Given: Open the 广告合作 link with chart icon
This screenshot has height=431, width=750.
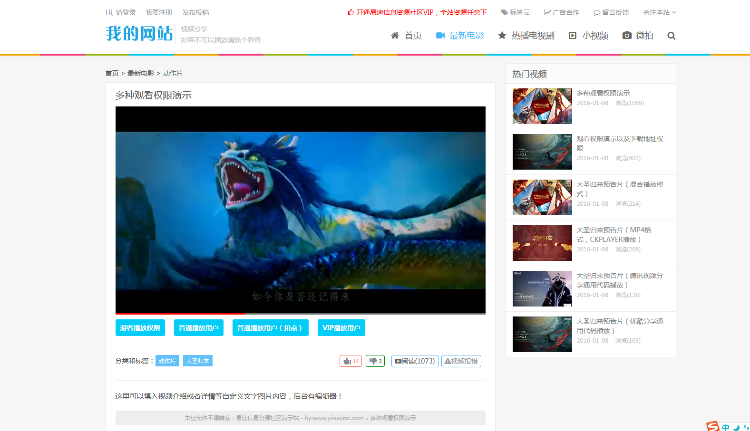Looking at the screenshot, I should click(x=562, y=12).
